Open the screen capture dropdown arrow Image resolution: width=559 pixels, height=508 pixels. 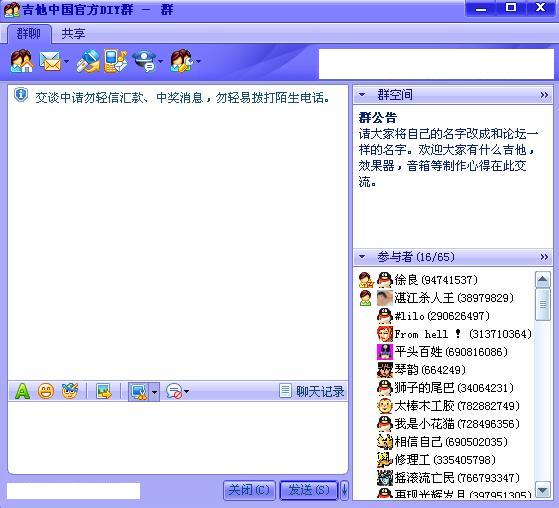pyautogui.click(x=154, y=392)
